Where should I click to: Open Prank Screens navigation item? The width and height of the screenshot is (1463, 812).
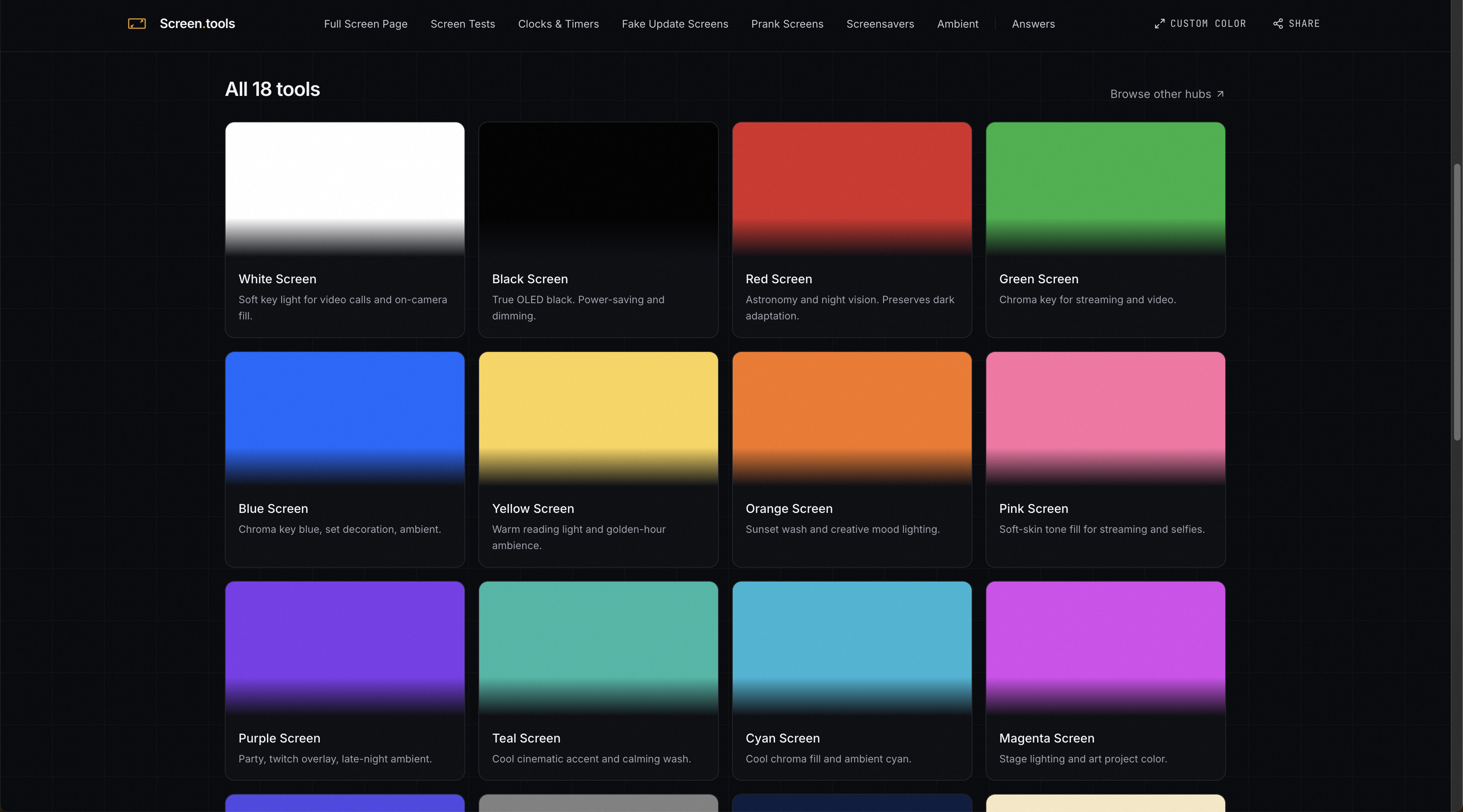(787, 24)
